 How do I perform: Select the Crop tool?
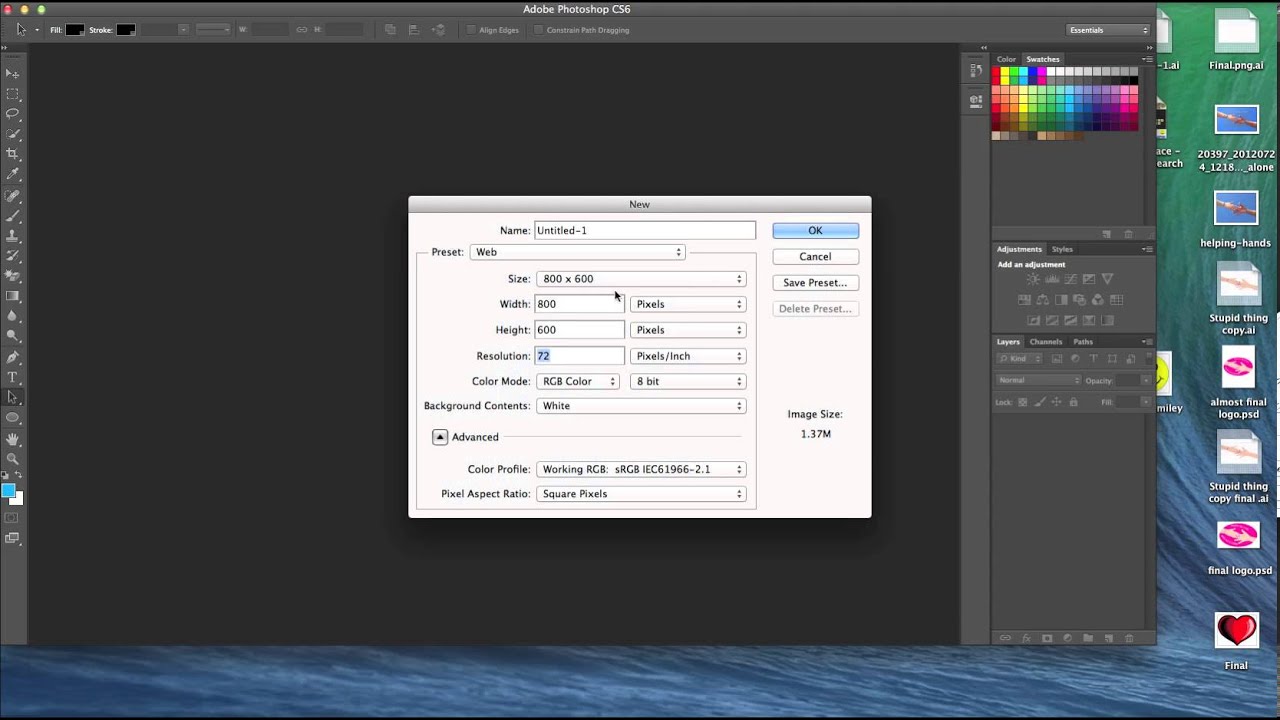[13, 154]
